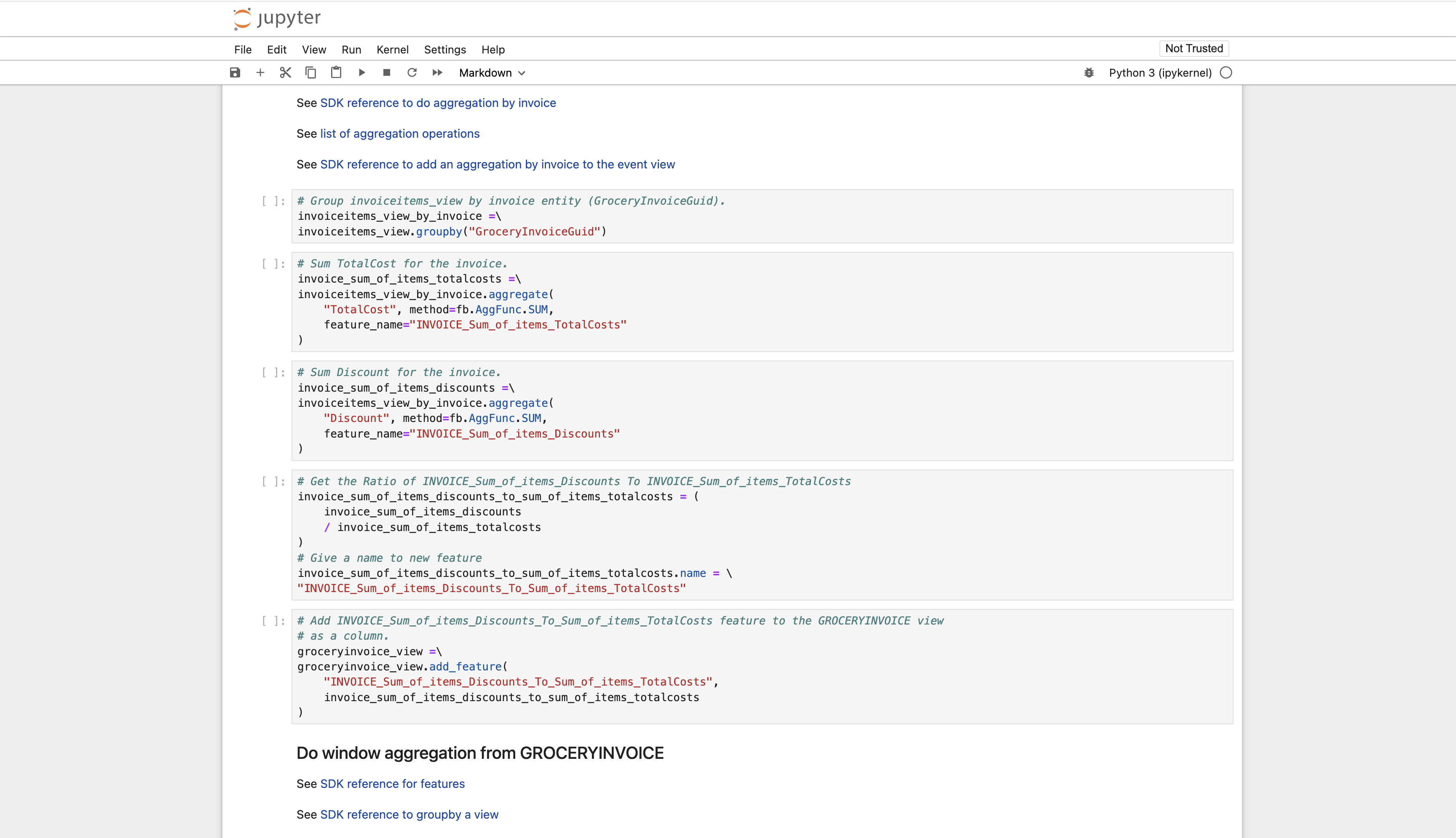Click the "INVOICE_Sum_of_items_TotalCosts" feature name string
Screen dimensions: 1456x838
518,325
